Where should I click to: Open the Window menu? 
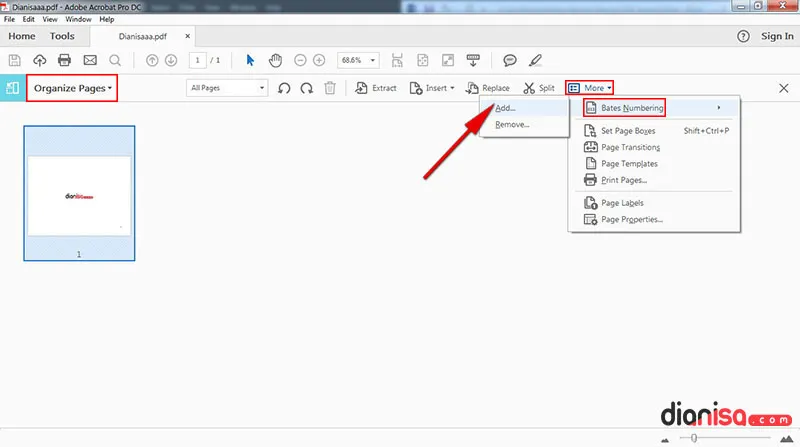point(78,19)
